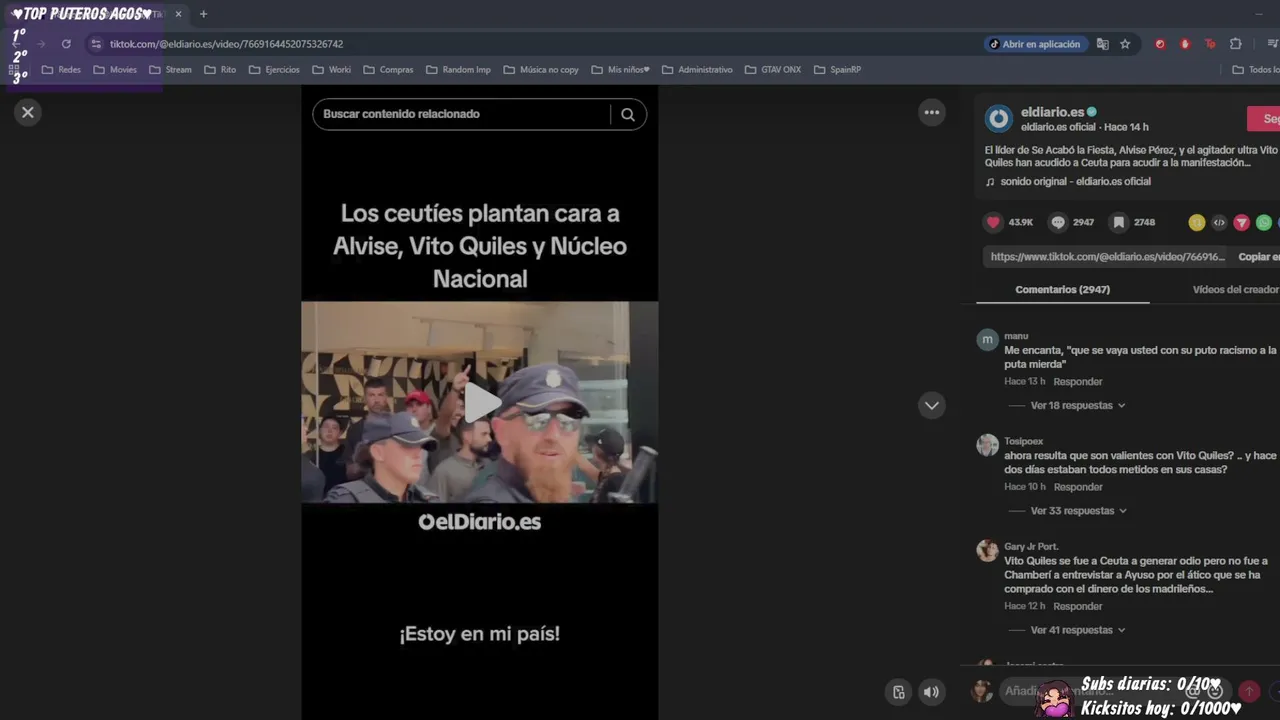This screenshot has height=720, width=1280.
Task: Expand 33 replies under Tosipoex's comment
Action: [1078, 511]
